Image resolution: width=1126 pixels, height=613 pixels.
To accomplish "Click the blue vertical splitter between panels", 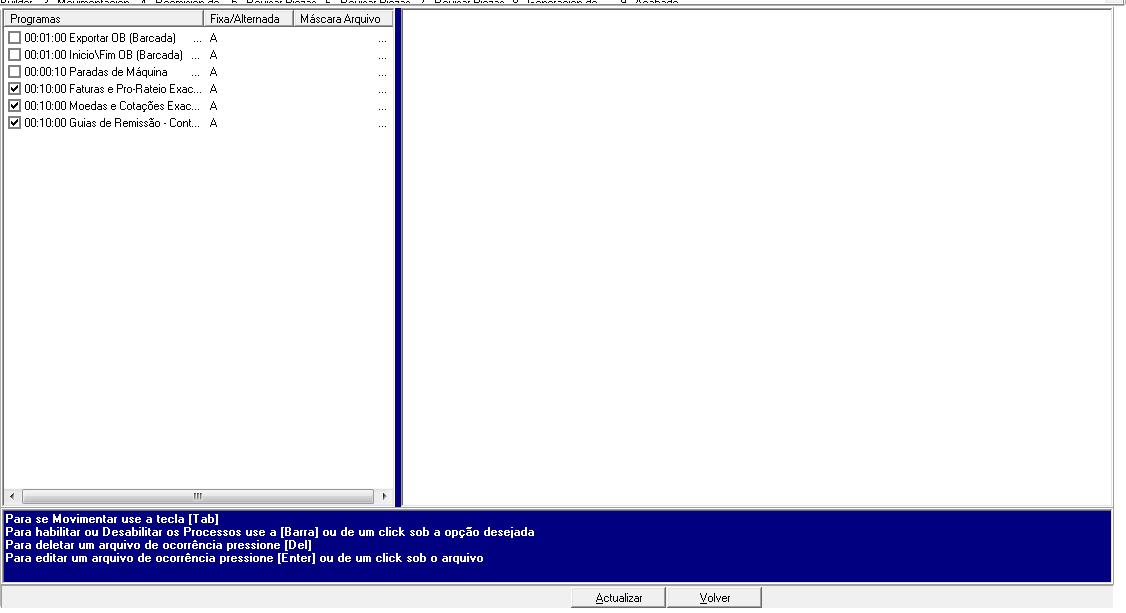I will (397, 258).
